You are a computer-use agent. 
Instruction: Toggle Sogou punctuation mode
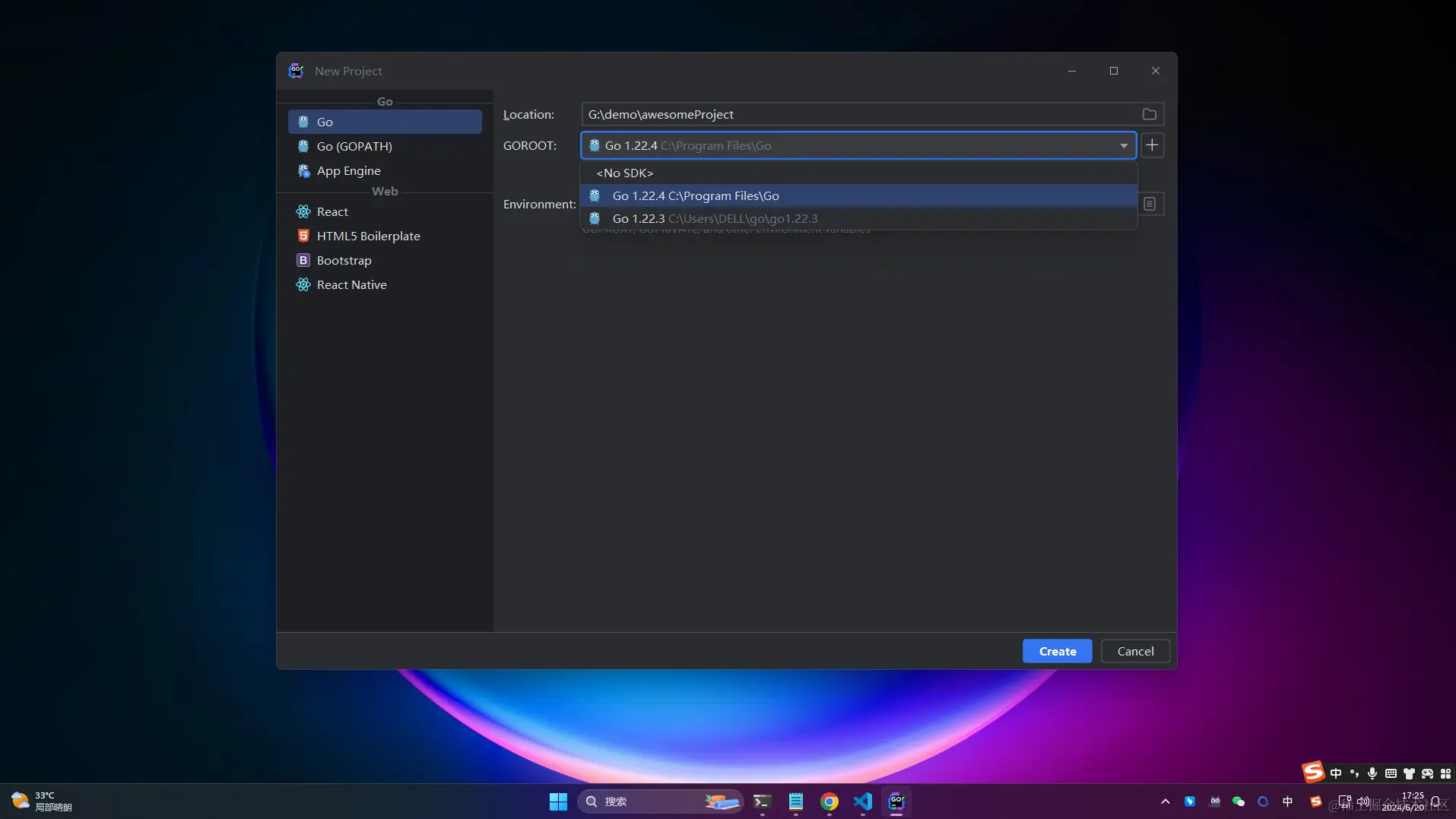point(1354,773)
